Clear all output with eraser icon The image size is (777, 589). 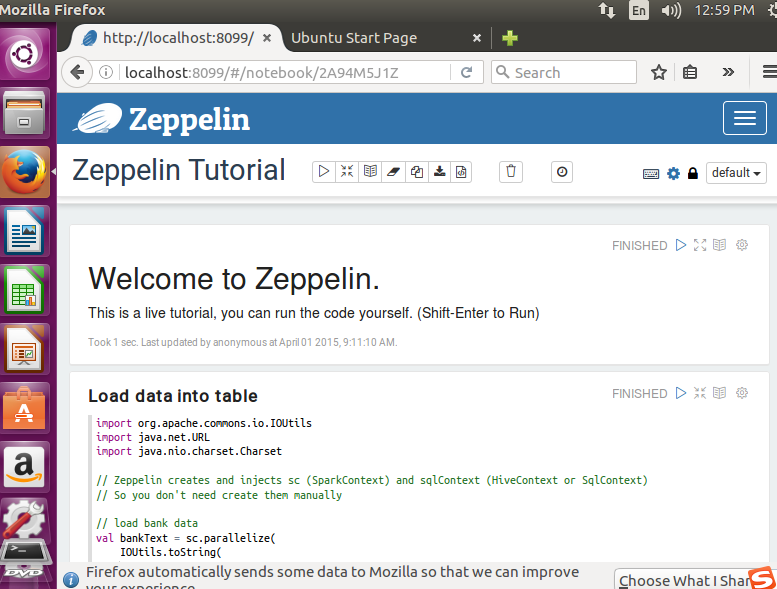coord(393,172)
